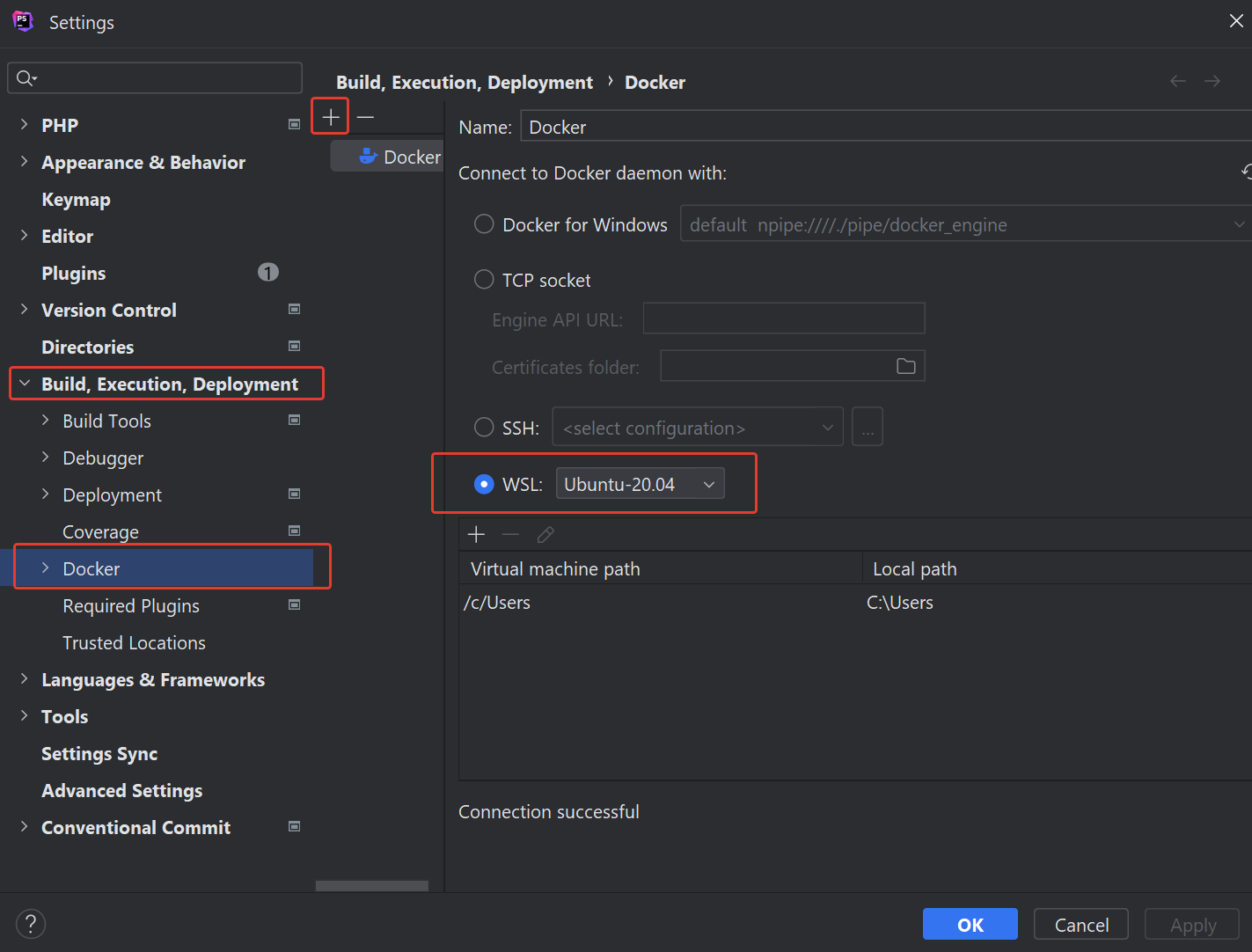The height and width of the screenshot is (952, 1252).
Task: Edit path mapping with pencil icon
Action: point(545,534)
